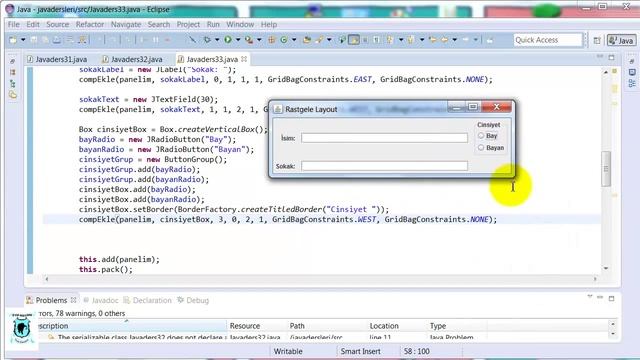Click 'Smart Insert' in status bar

tap(360, 351)
